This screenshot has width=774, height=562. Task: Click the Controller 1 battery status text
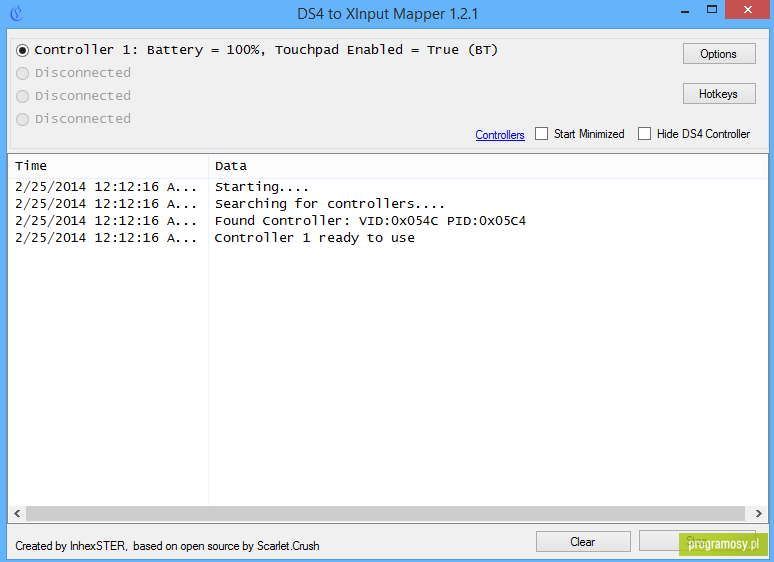tap(266, 50)
